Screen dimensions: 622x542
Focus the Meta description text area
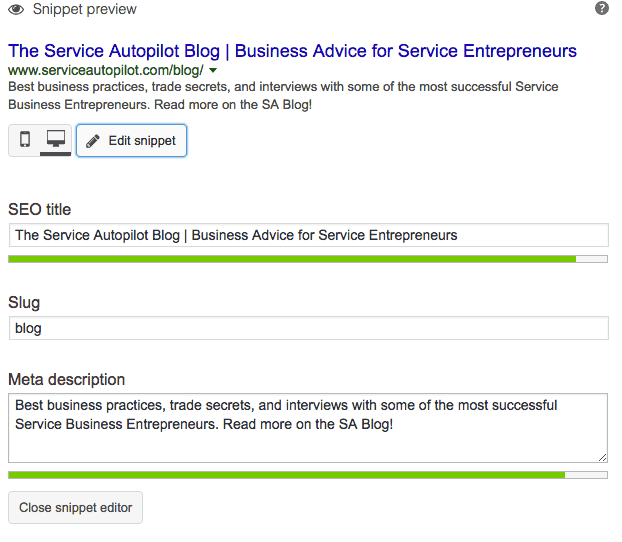pos(308,428)
